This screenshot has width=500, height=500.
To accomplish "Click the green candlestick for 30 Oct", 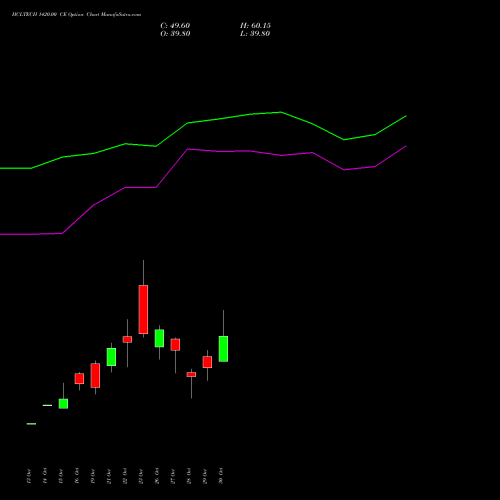I will point(223,349).
